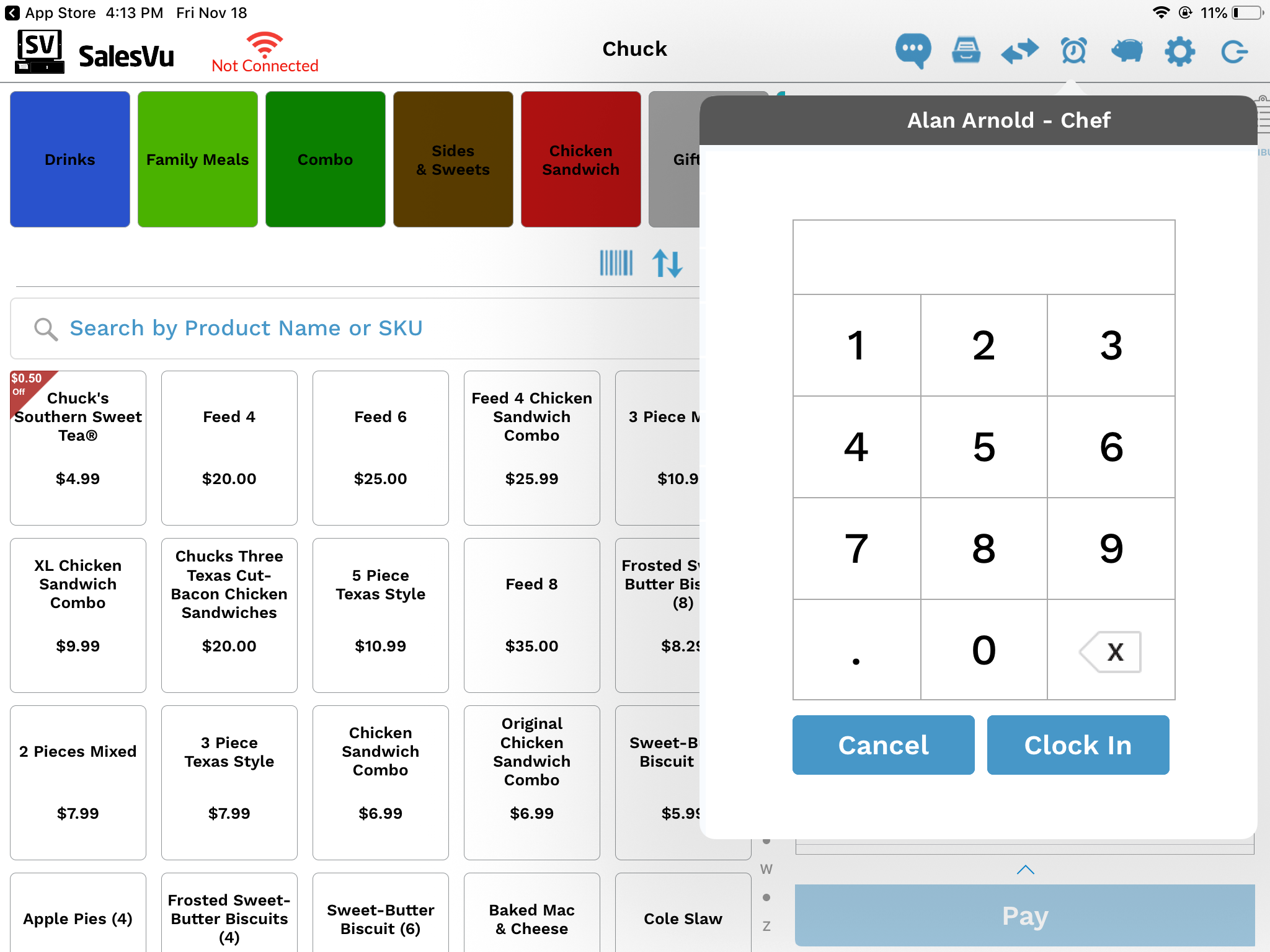Select the Family Meals category
Screen dimensions: 1270x952
point(198,159)
